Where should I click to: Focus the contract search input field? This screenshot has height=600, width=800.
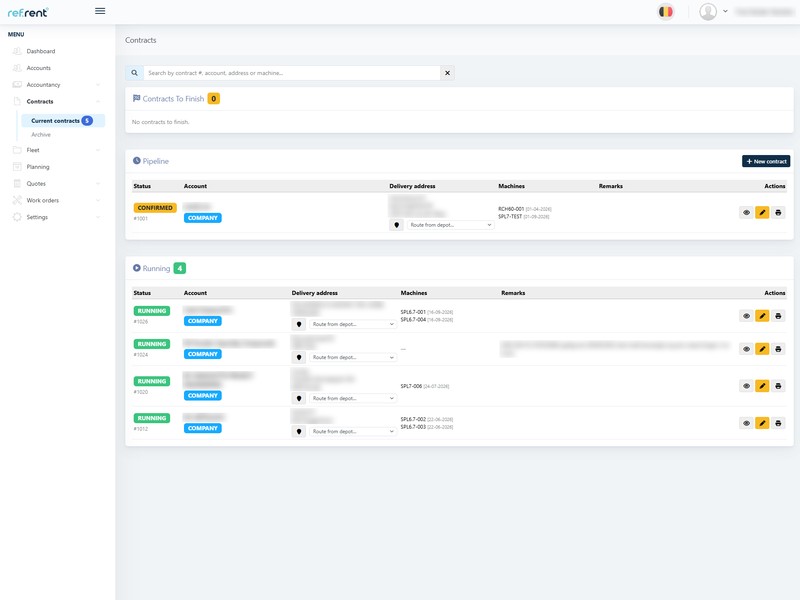[x=292, y=73]
